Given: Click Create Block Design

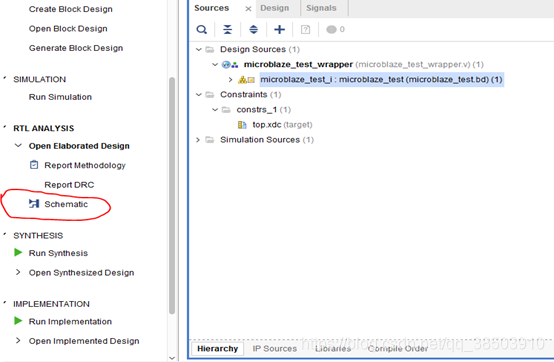Looking at the screenshot, I should pyautogui.click(x=71, y=9).
